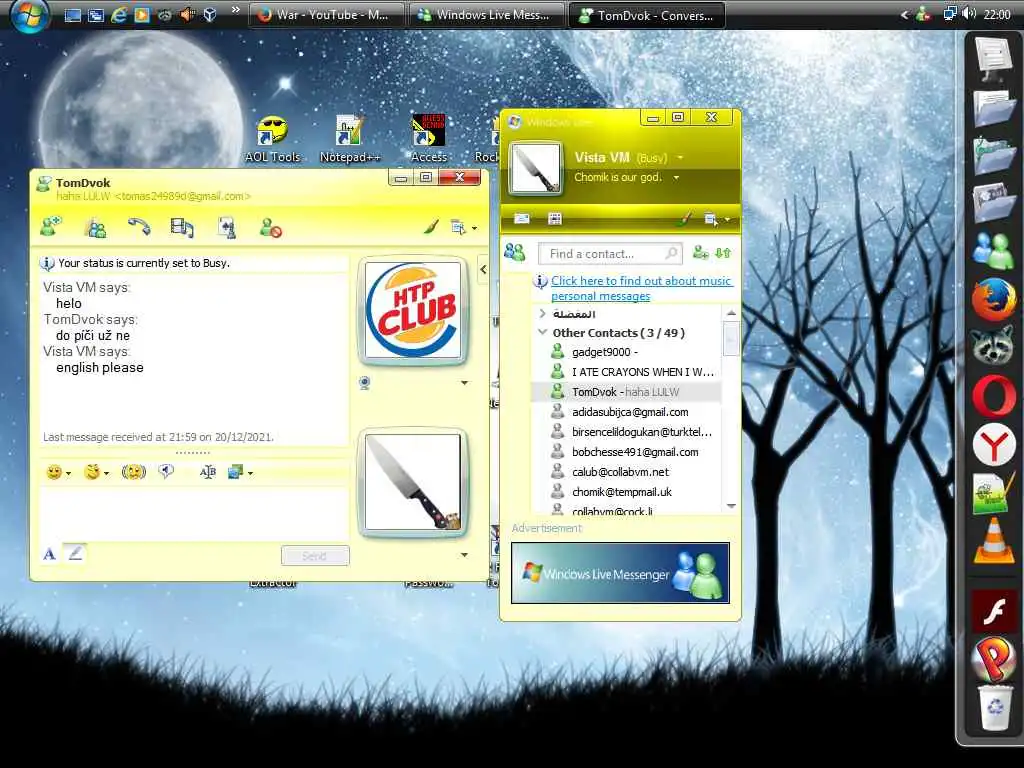1024x768 pixels.
Task: Collapse the display picture side panel arrow
Action: pyautogui.click(x=483, y=269)
